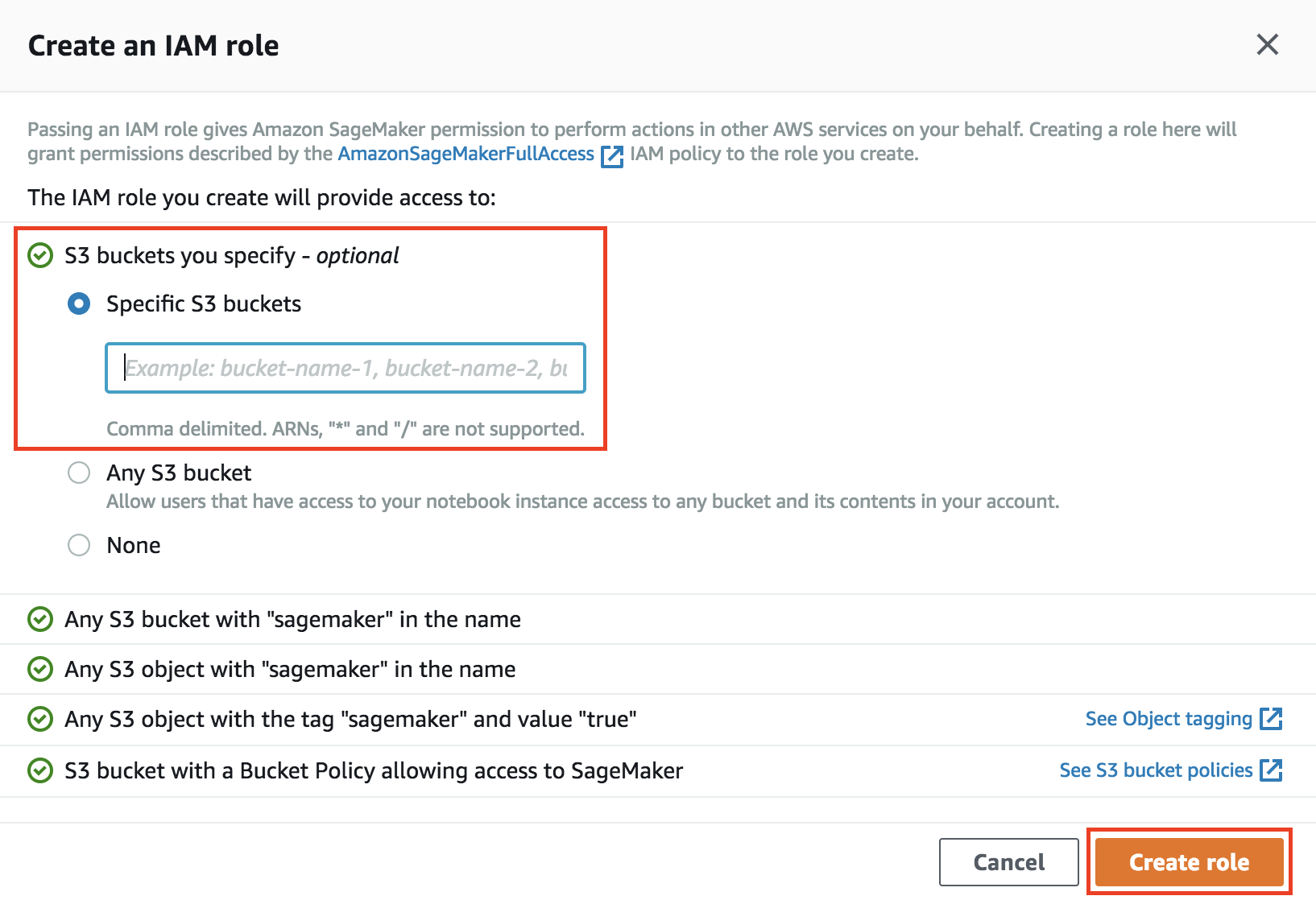Open the See S3 bucket policies link
The height and width of the screenshot is (900, 1316).
pos(1156,770)
